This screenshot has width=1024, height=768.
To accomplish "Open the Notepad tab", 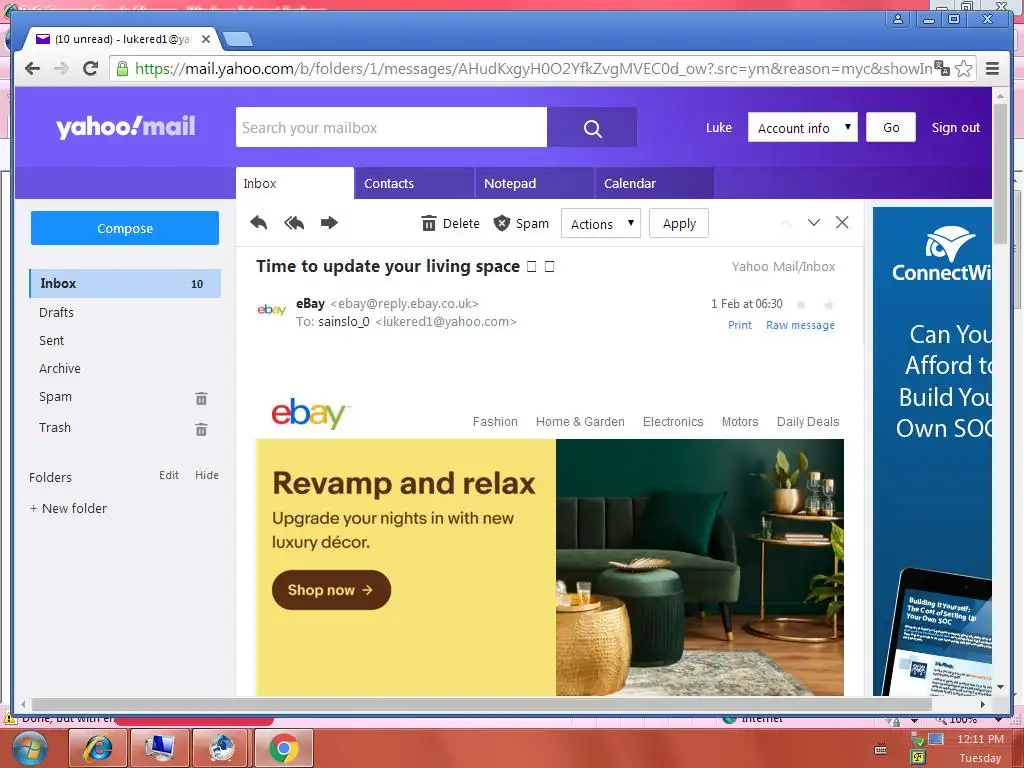I will coord(535,184).
